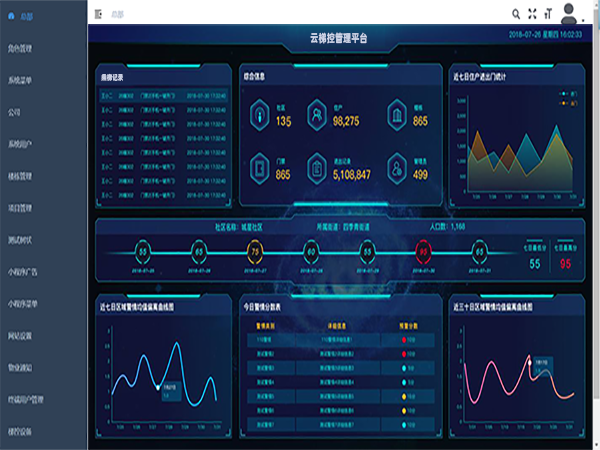Open the font size adjustment icon
This screenshot has height=450, width=600.
point(548,14)
